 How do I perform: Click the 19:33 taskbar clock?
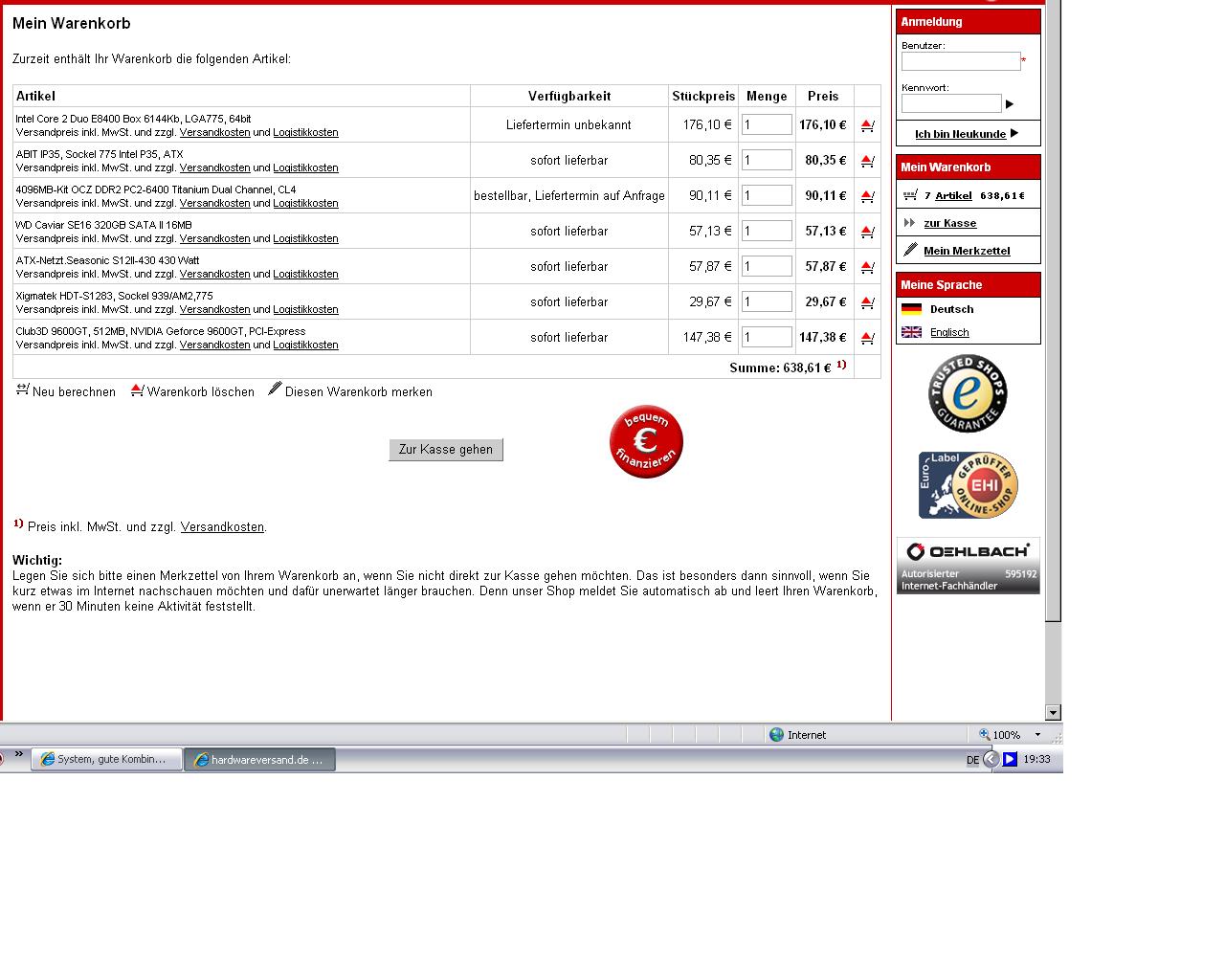click(x=1036, y=759)
